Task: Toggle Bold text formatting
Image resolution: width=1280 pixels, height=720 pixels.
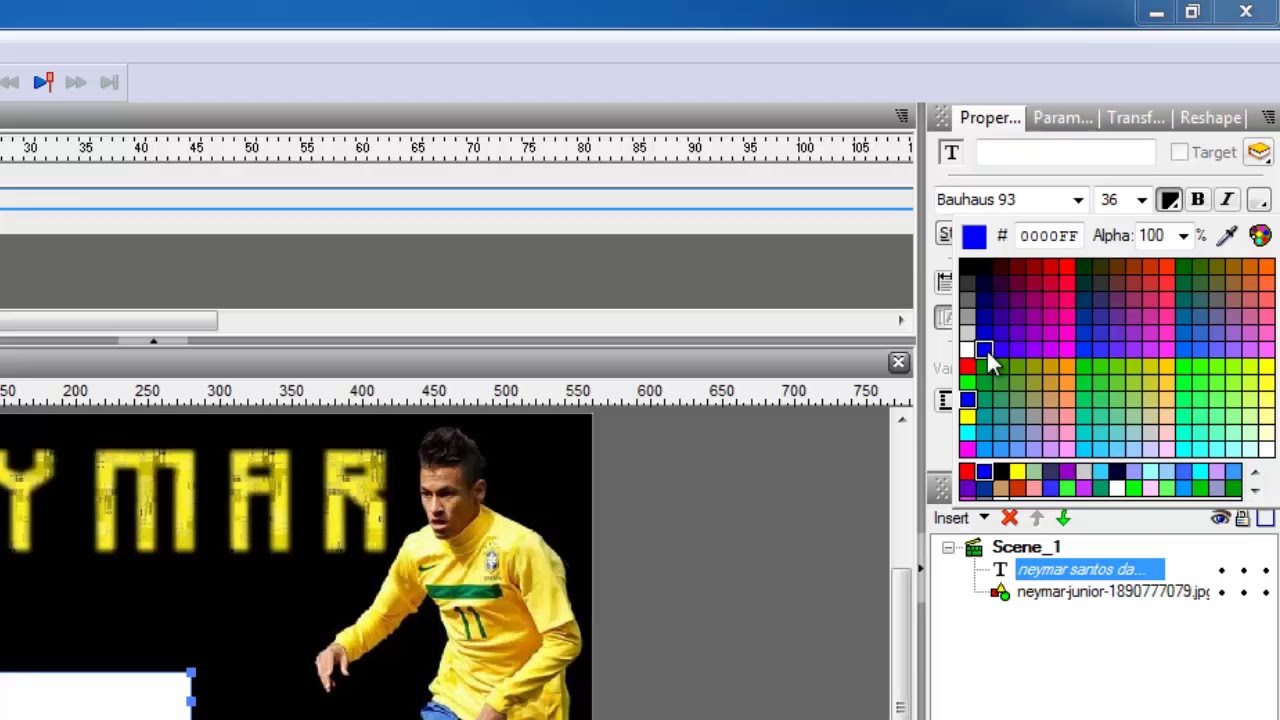Action: click(1197, 200)
